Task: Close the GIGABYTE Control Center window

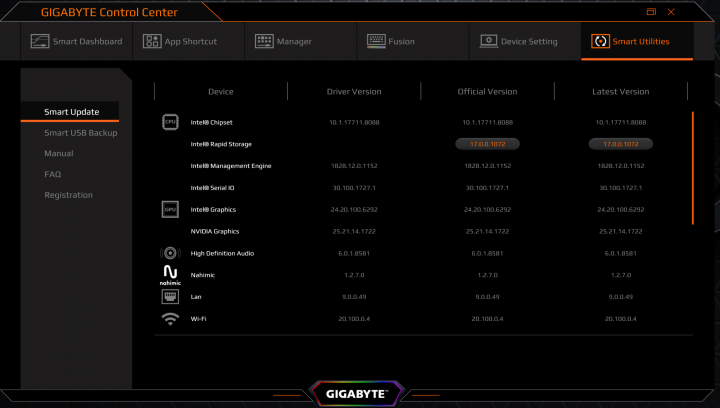Action: click(671, 12)
